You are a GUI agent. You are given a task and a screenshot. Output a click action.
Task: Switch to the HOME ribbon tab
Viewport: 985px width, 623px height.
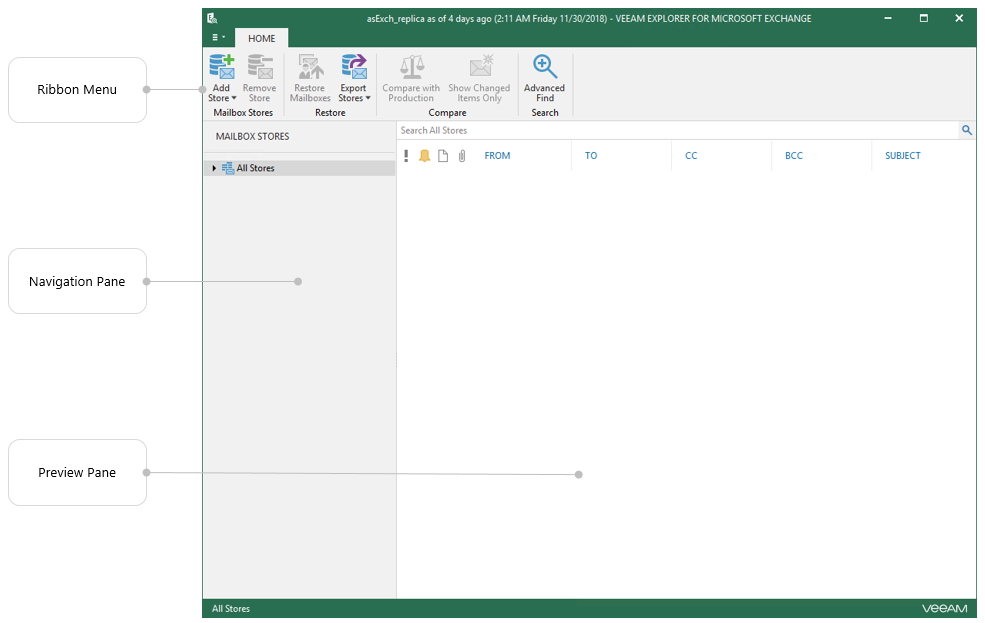[261, 38]
